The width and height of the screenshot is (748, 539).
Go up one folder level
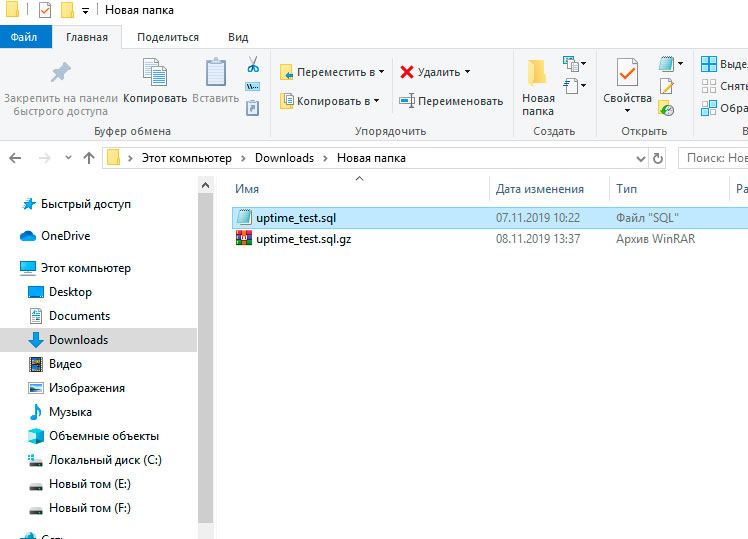(x=89, y=158)
